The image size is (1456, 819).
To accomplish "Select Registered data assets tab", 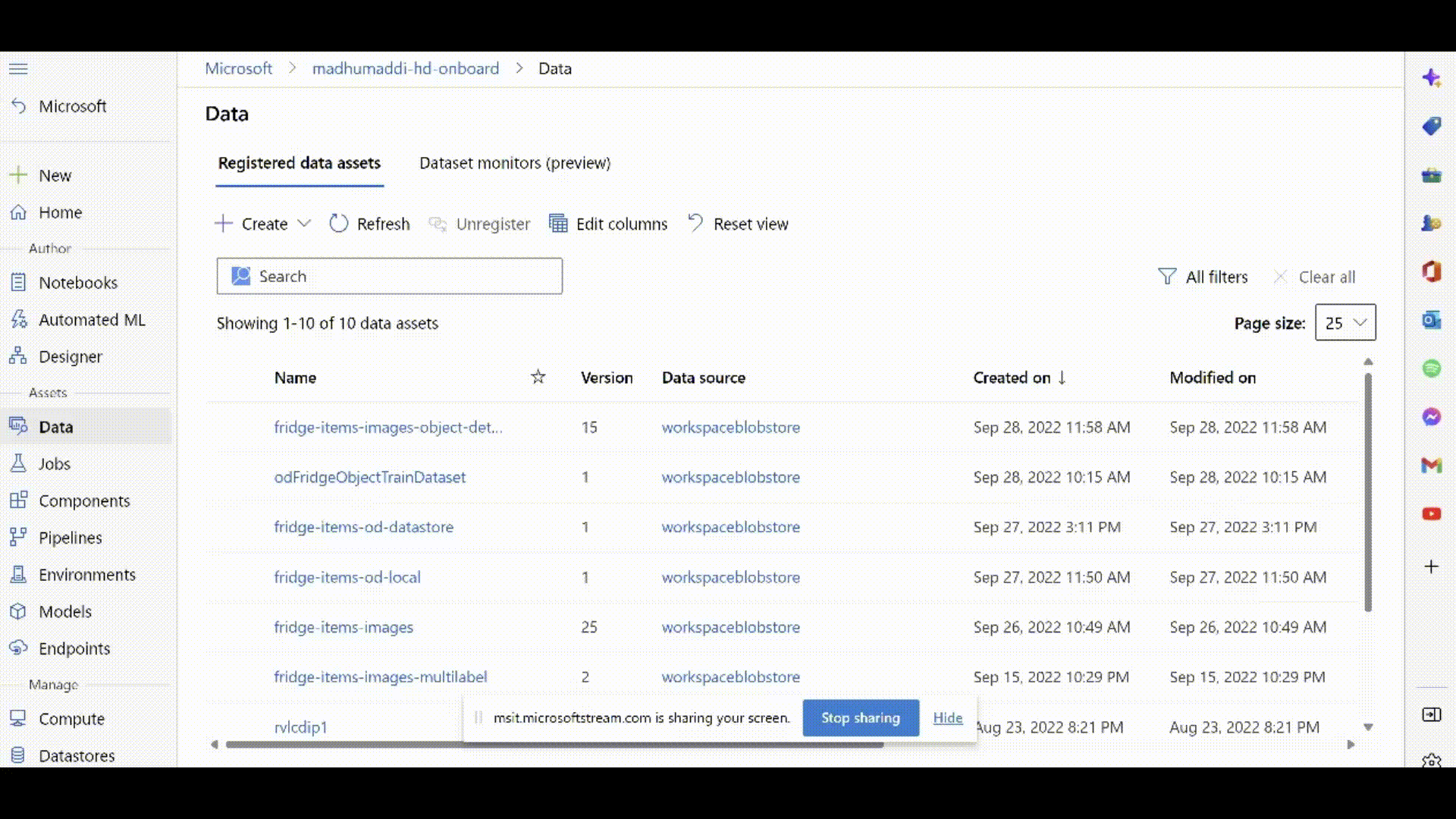I will (x=299, y=162).
